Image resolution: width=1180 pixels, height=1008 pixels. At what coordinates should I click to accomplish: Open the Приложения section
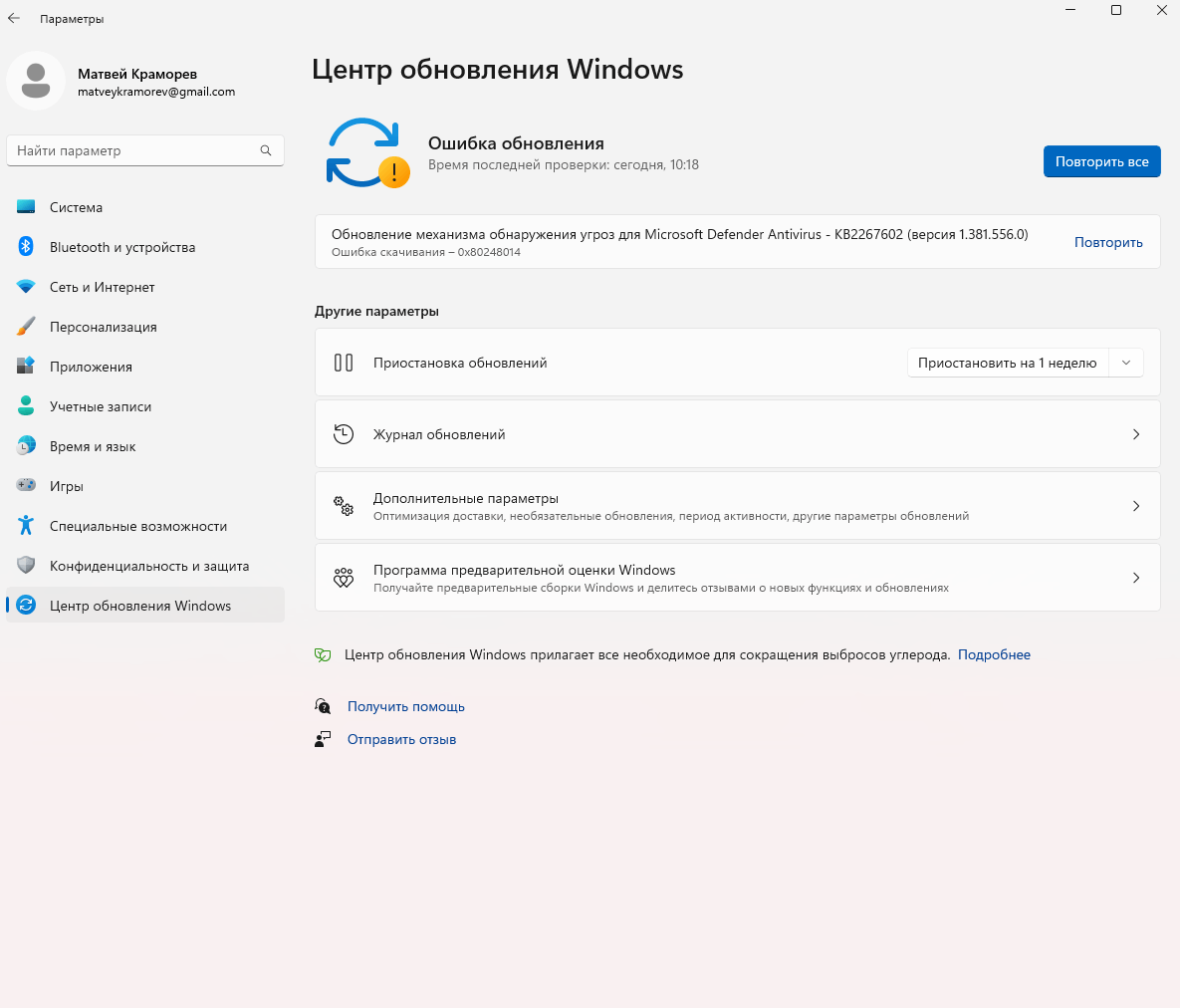(27, 367)
